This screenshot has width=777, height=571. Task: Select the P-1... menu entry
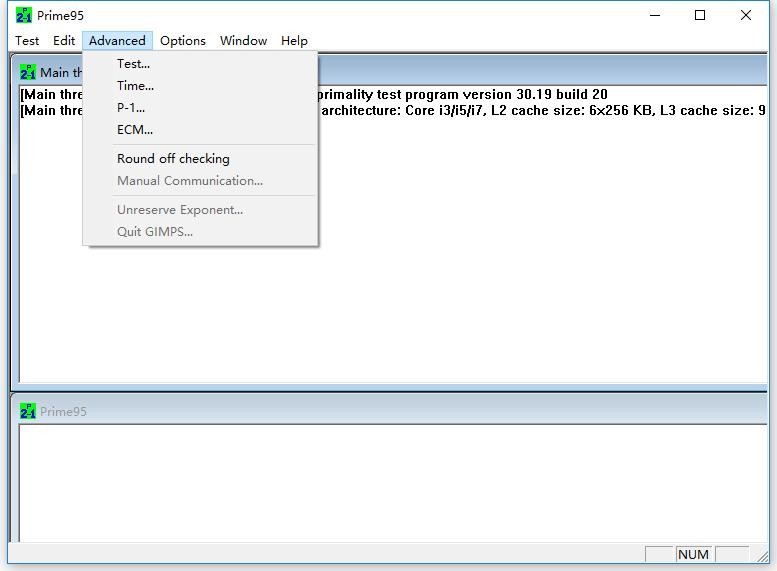(200, 108)
